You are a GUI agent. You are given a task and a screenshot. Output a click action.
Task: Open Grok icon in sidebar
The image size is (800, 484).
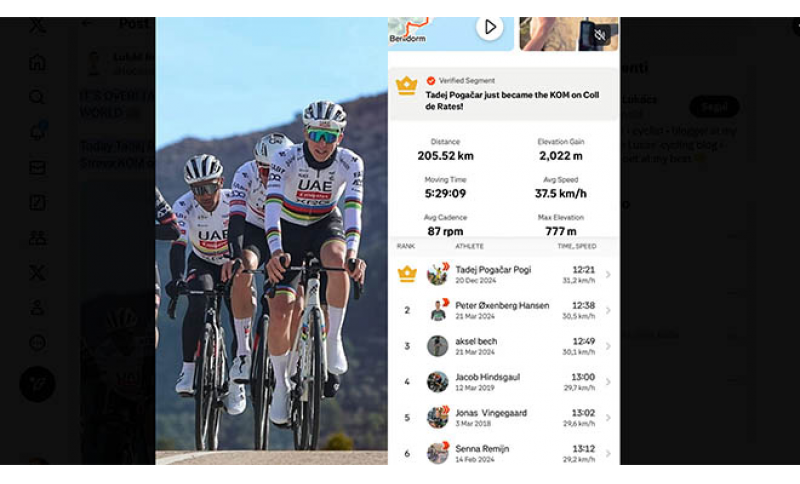tap(37, 202)
